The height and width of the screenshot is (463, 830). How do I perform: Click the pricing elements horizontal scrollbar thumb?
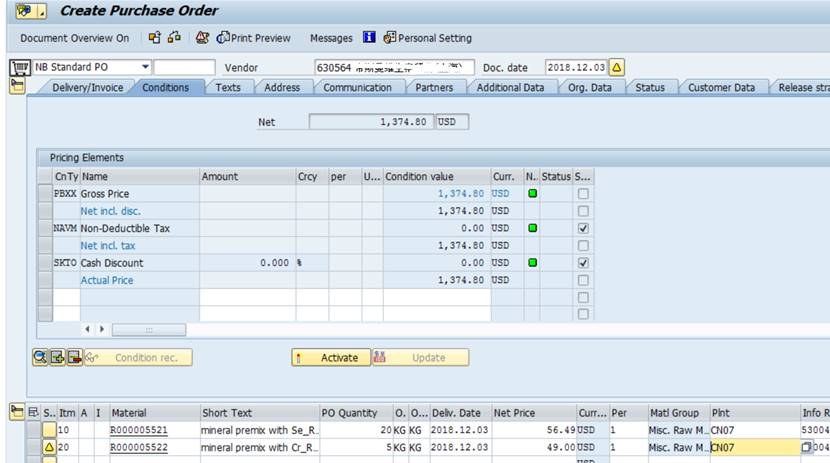149,330
